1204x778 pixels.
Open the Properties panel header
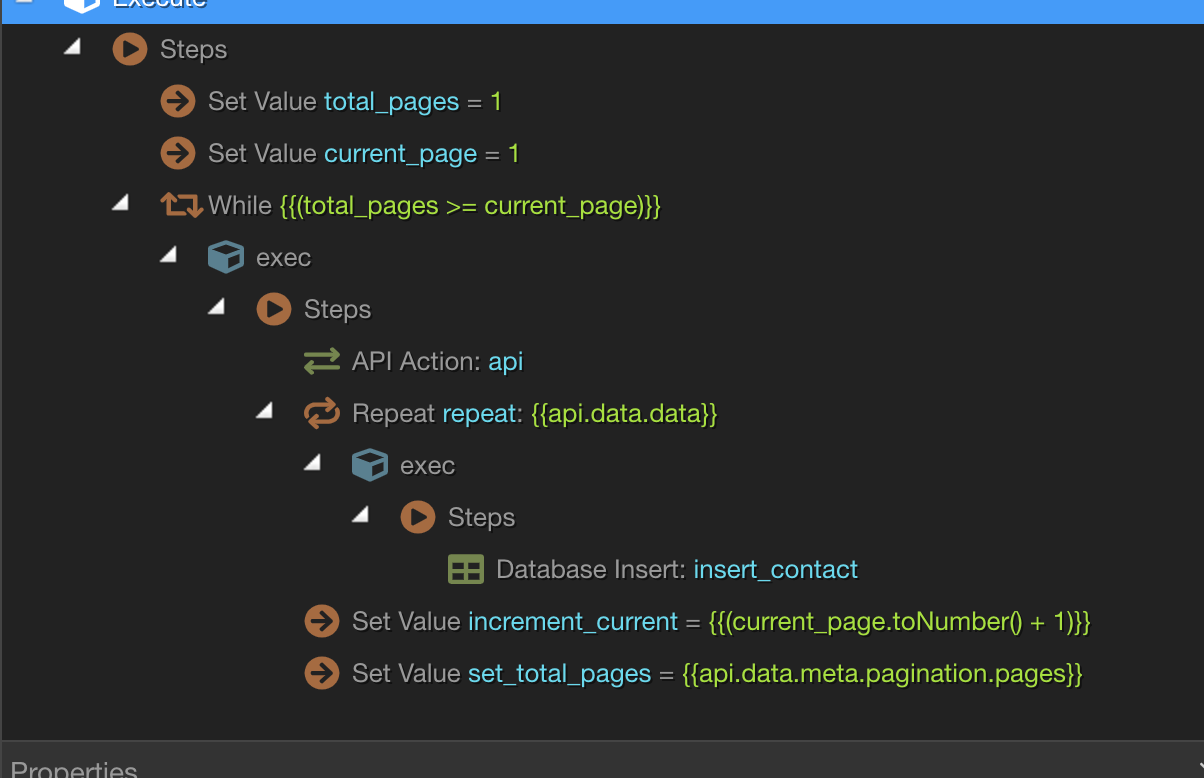74,768
